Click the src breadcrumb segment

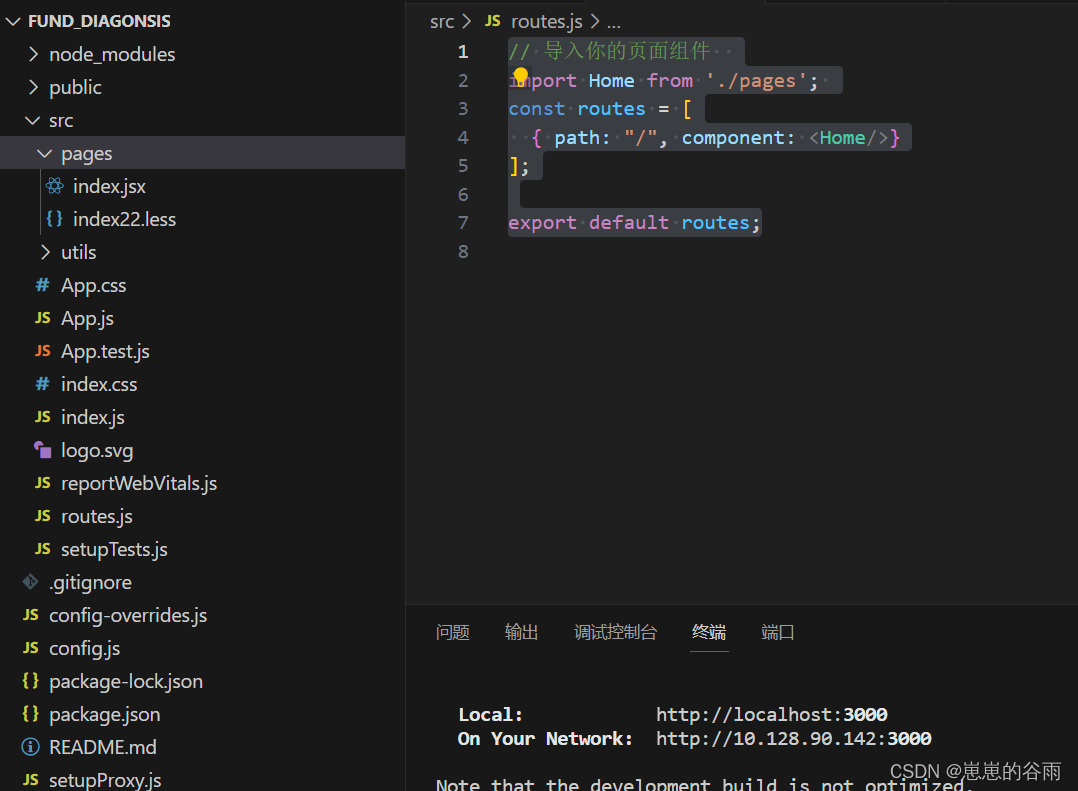[x=442, y=22]
